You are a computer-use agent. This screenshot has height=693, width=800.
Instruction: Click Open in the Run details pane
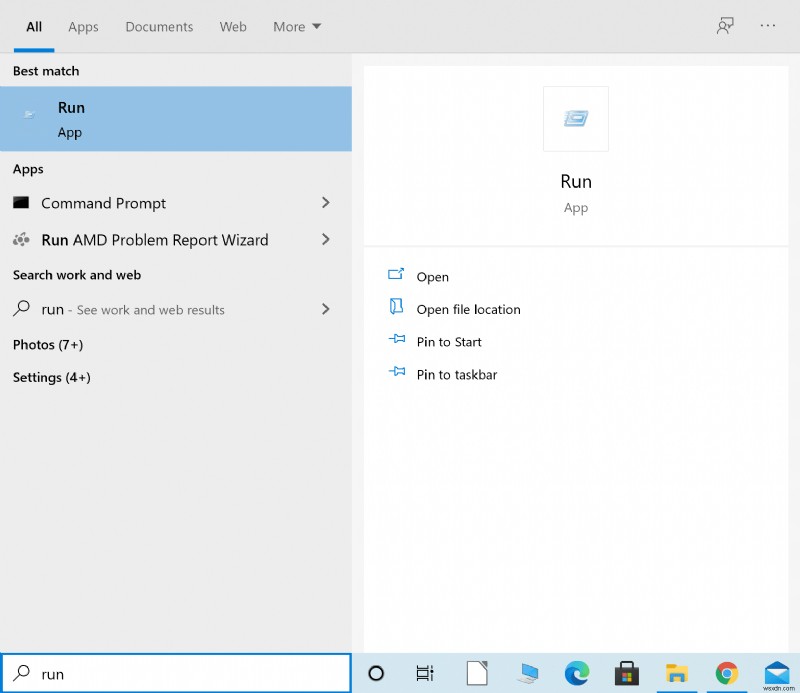[x=432, y=277]
